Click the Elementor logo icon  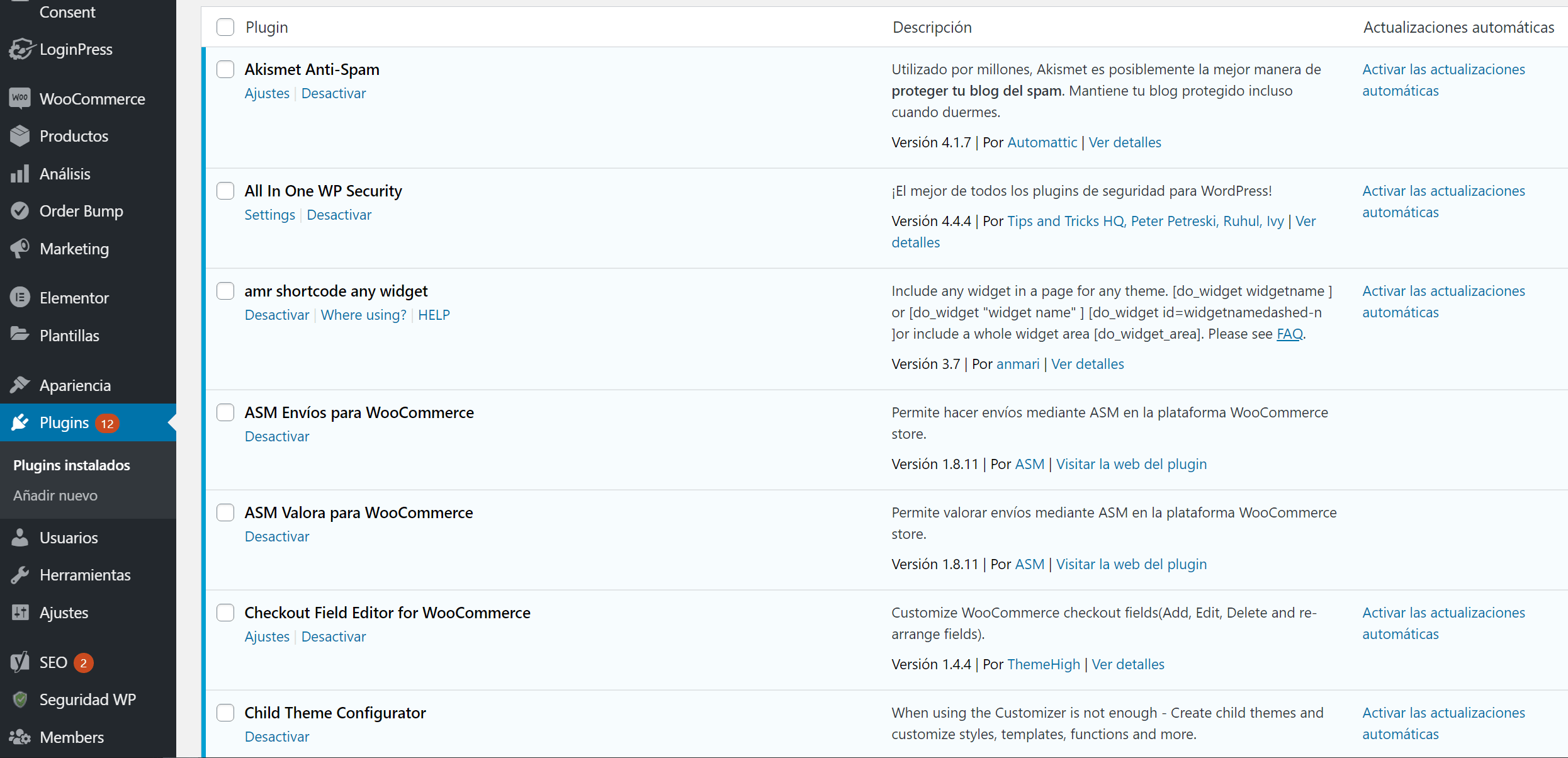click(x=20, y=297)
